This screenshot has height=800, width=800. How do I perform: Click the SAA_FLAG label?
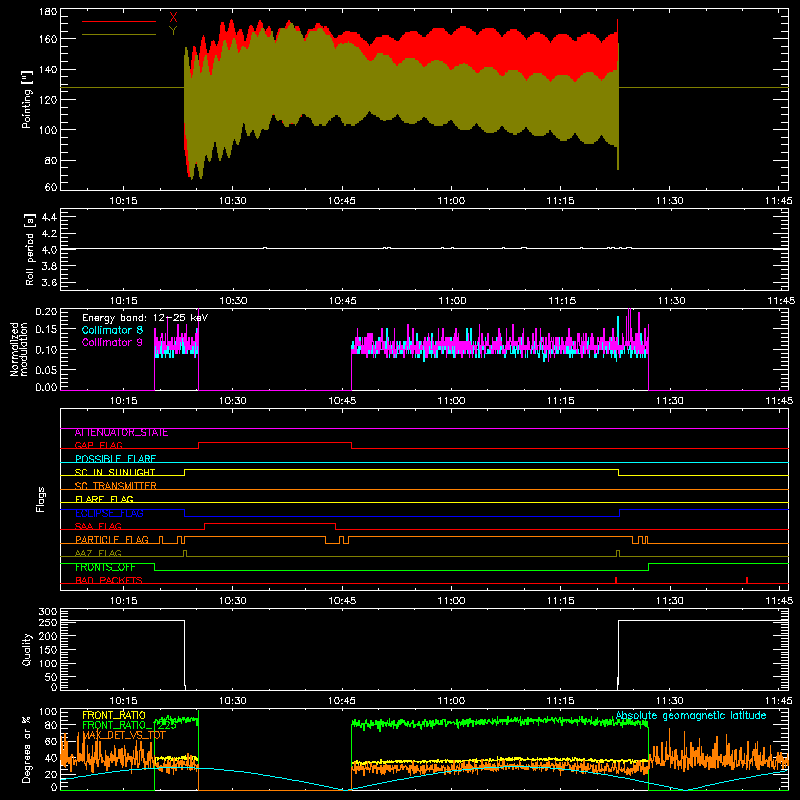point(98,526)
